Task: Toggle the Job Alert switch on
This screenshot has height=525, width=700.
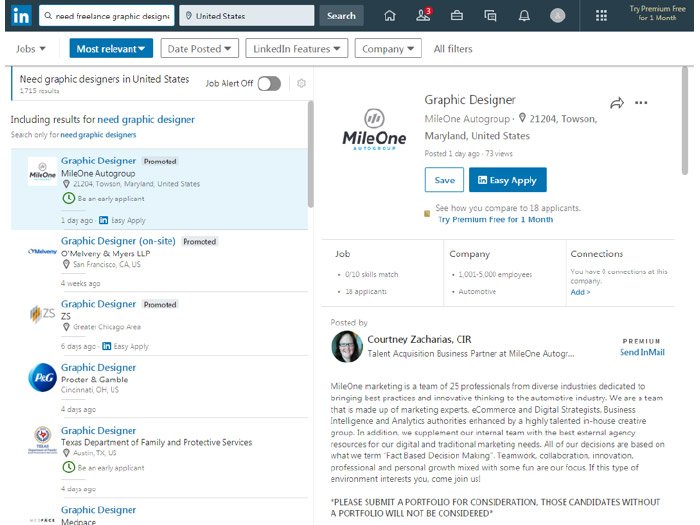Action: (x=269, y=83)
